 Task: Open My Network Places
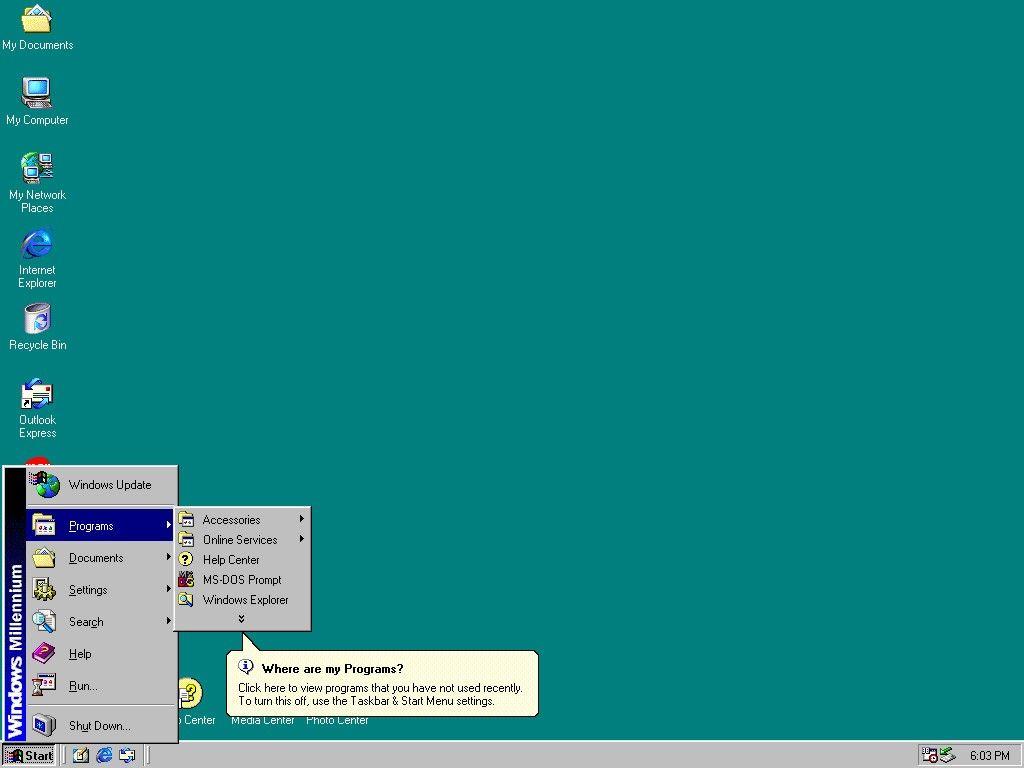click(37, 168)
